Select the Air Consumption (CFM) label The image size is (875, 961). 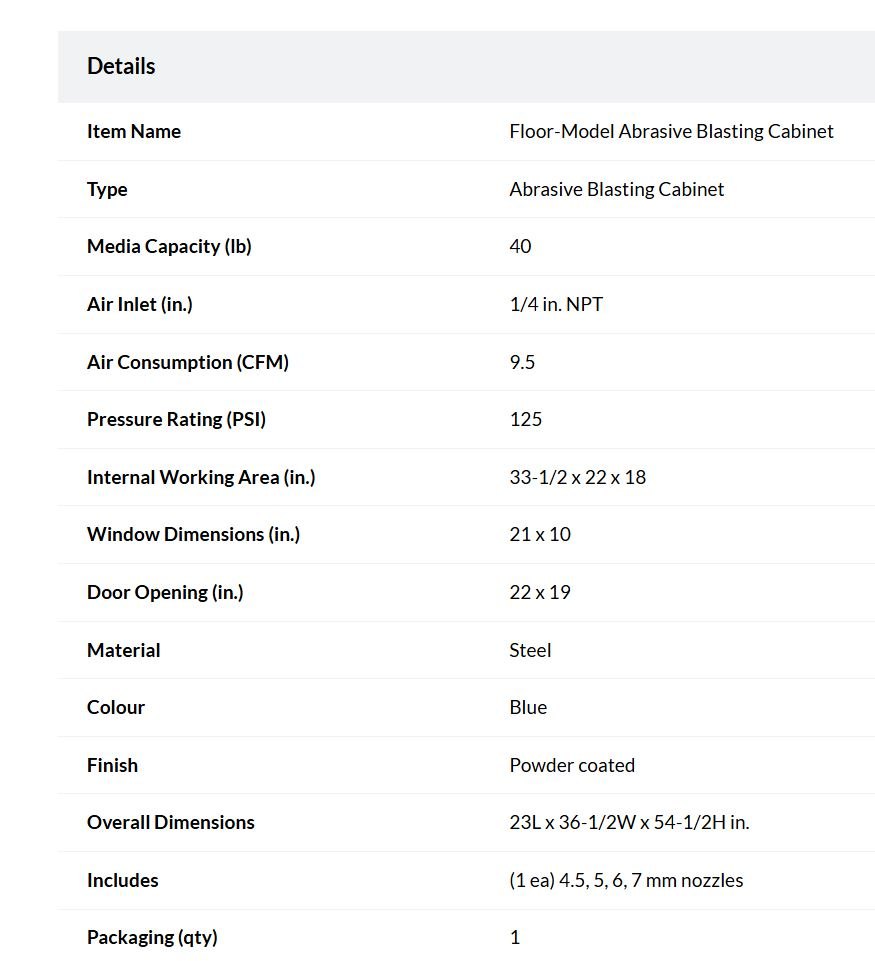[188, 362]
